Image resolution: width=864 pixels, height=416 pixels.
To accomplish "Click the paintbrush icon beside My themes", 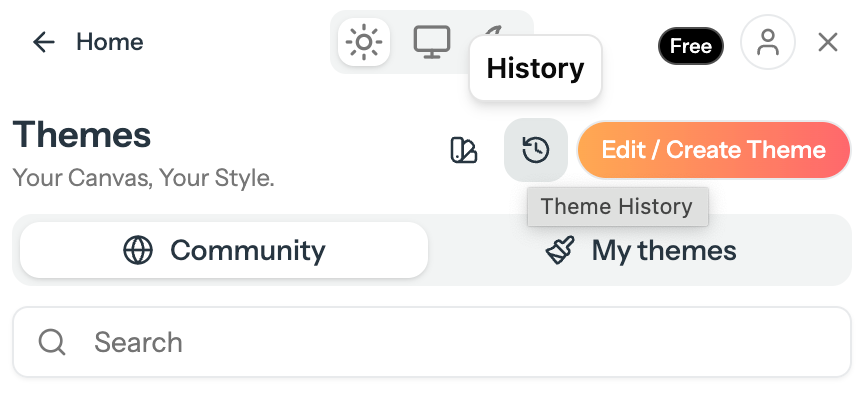I will (x=560, y=250).
